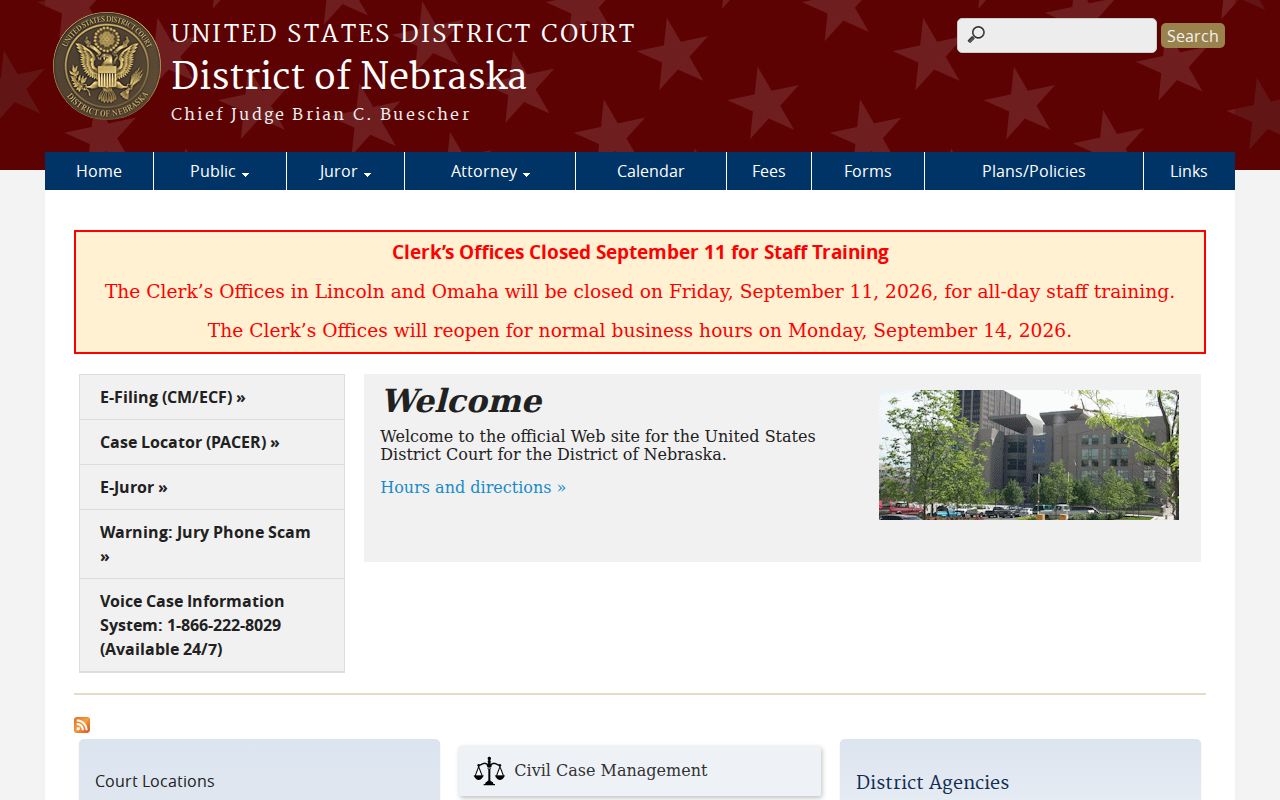Click the courthouse building photo
1280x800 pixels.
[x=1029, y=455]
